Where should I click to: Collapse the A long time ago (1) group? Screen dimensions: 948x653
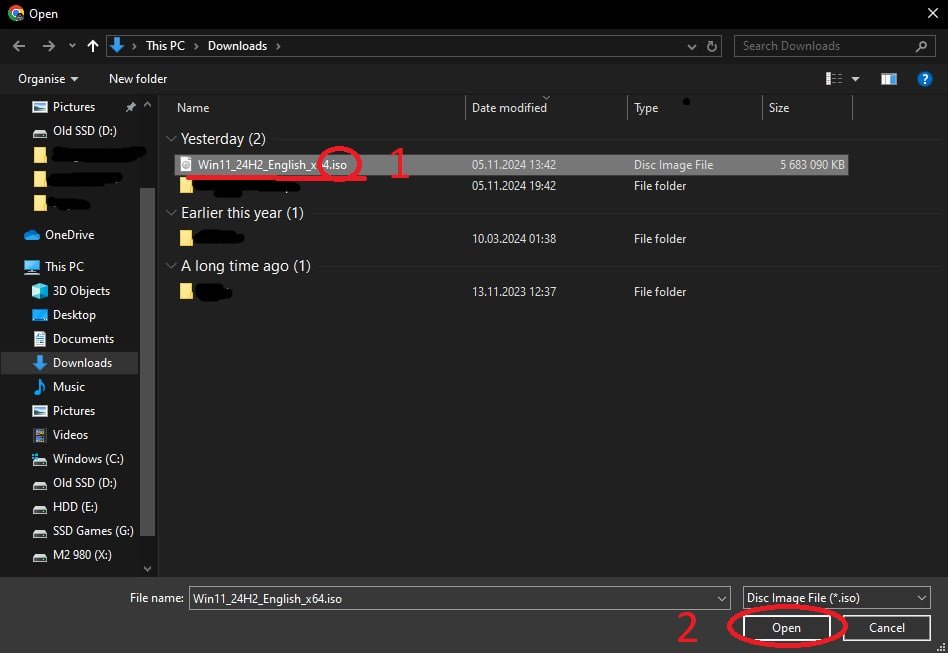point(171,265)
